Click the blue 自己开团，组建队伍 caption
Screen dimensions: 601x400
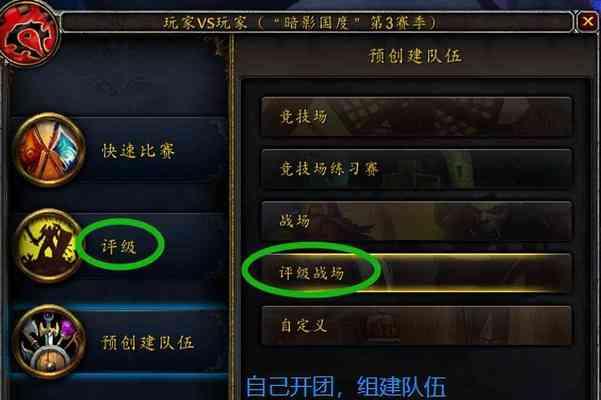[x=346, y=387]
